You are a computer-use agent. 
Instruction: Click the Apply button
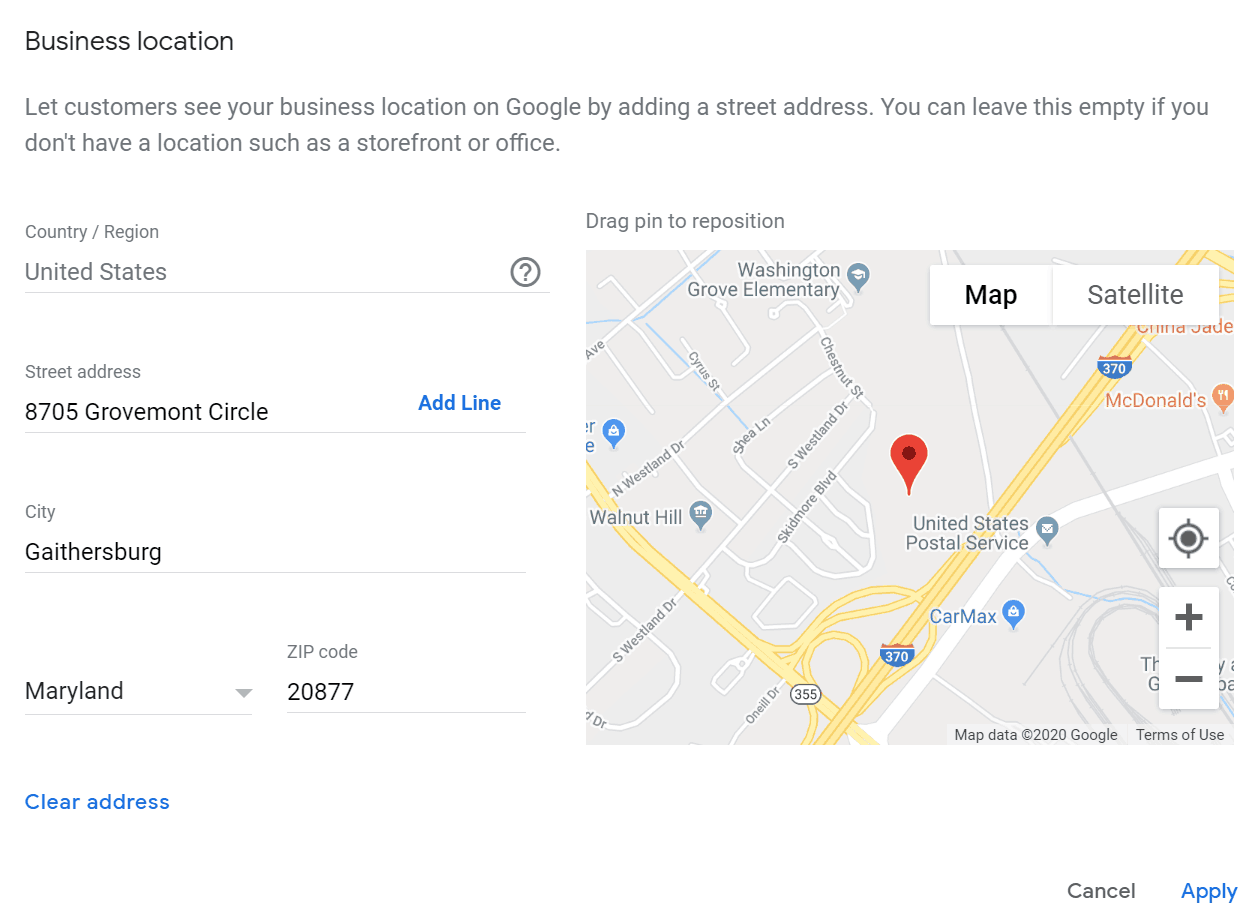pyautogui.click(x=1209, y=891)
